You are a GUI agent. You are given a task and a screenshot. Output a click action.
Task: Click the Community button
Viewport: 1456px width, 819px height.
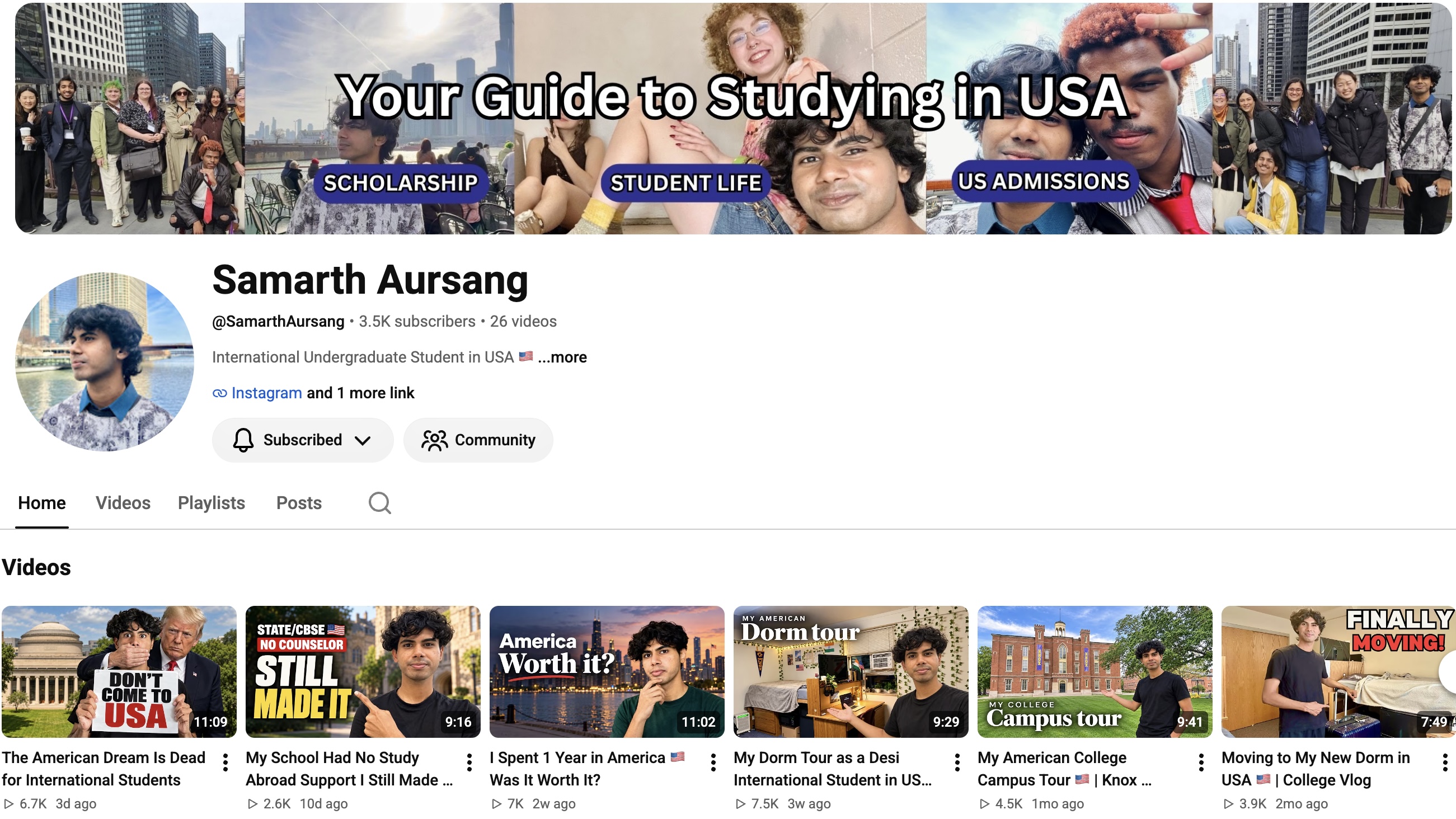478,440
